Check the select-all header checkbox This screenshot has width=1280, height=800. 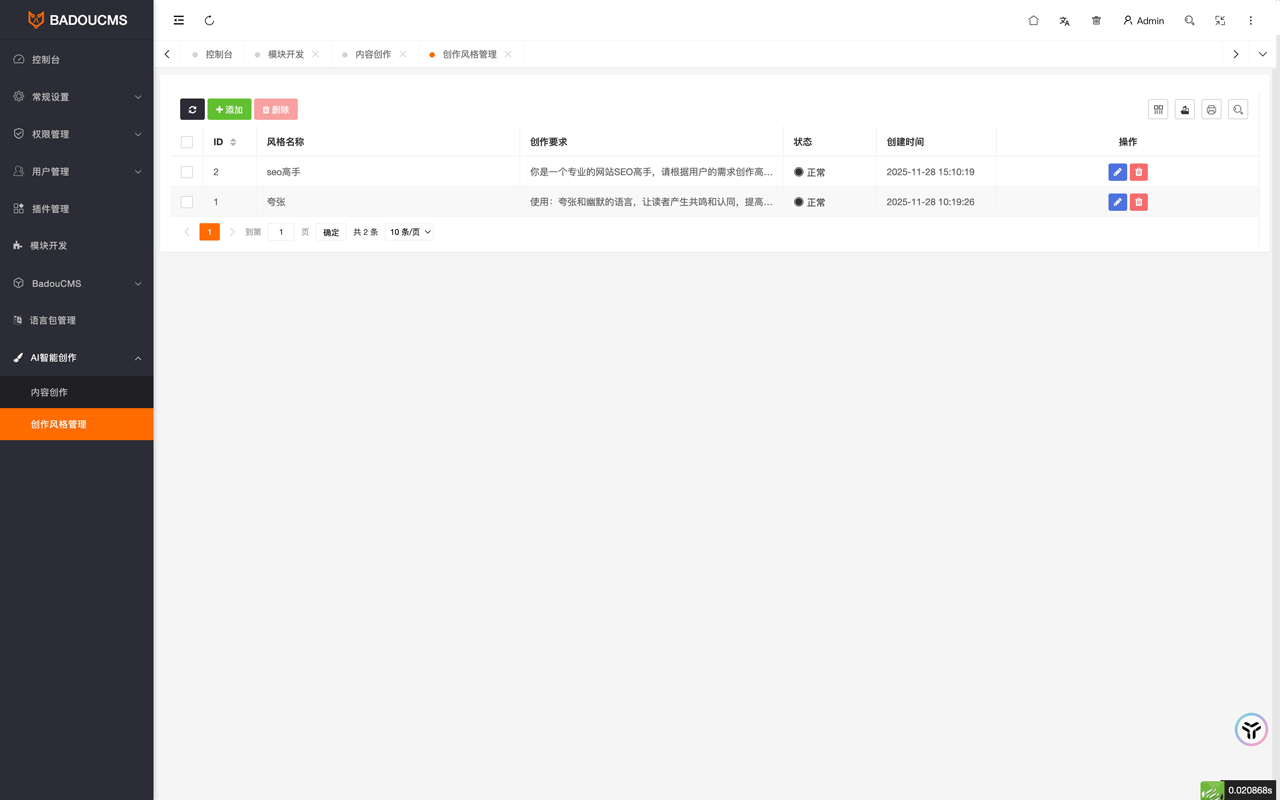click(x=187, y=142)
